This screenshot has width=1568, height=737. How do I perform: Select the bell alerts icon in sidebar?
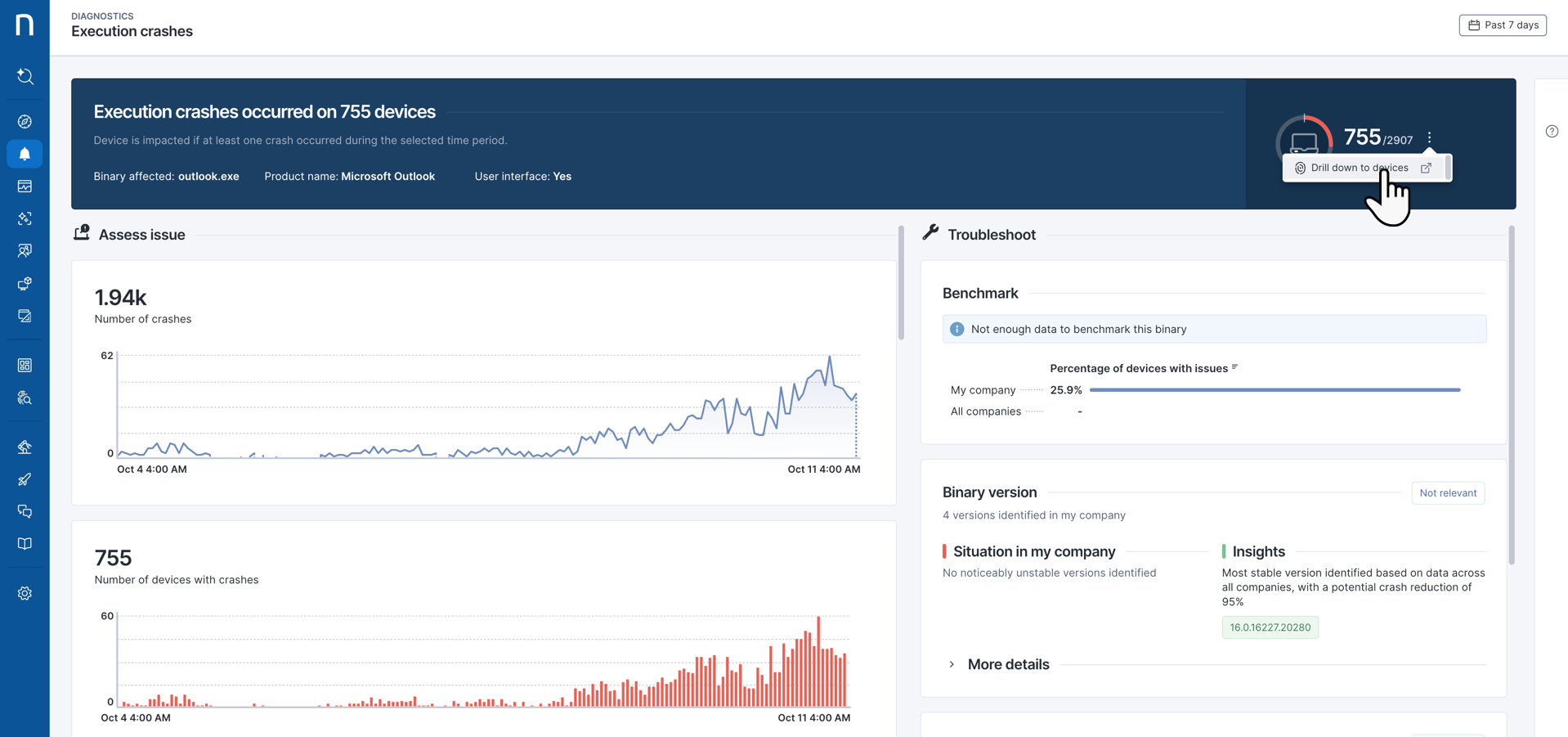click(x=25, y=154)
